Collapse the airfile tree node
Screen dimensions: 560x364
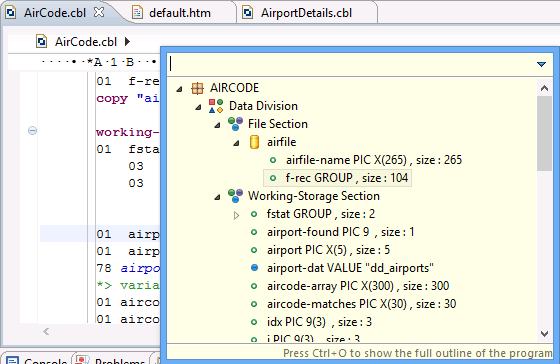click(x=236, y=144)
